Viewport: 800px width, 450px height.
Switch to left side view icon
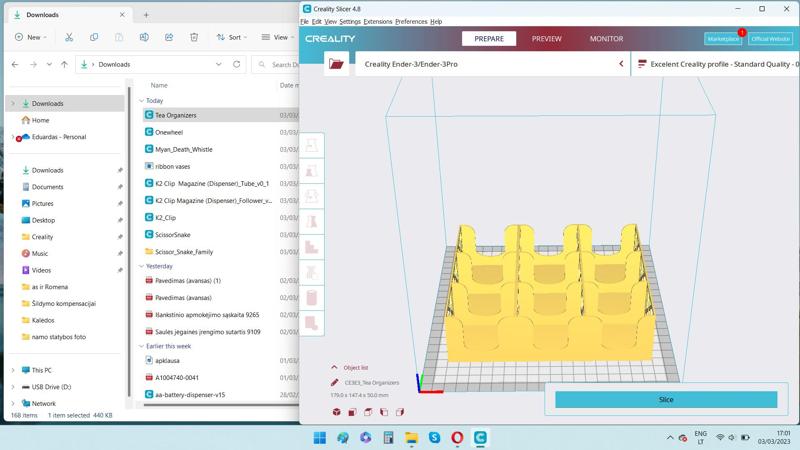(x=384, y=412)
